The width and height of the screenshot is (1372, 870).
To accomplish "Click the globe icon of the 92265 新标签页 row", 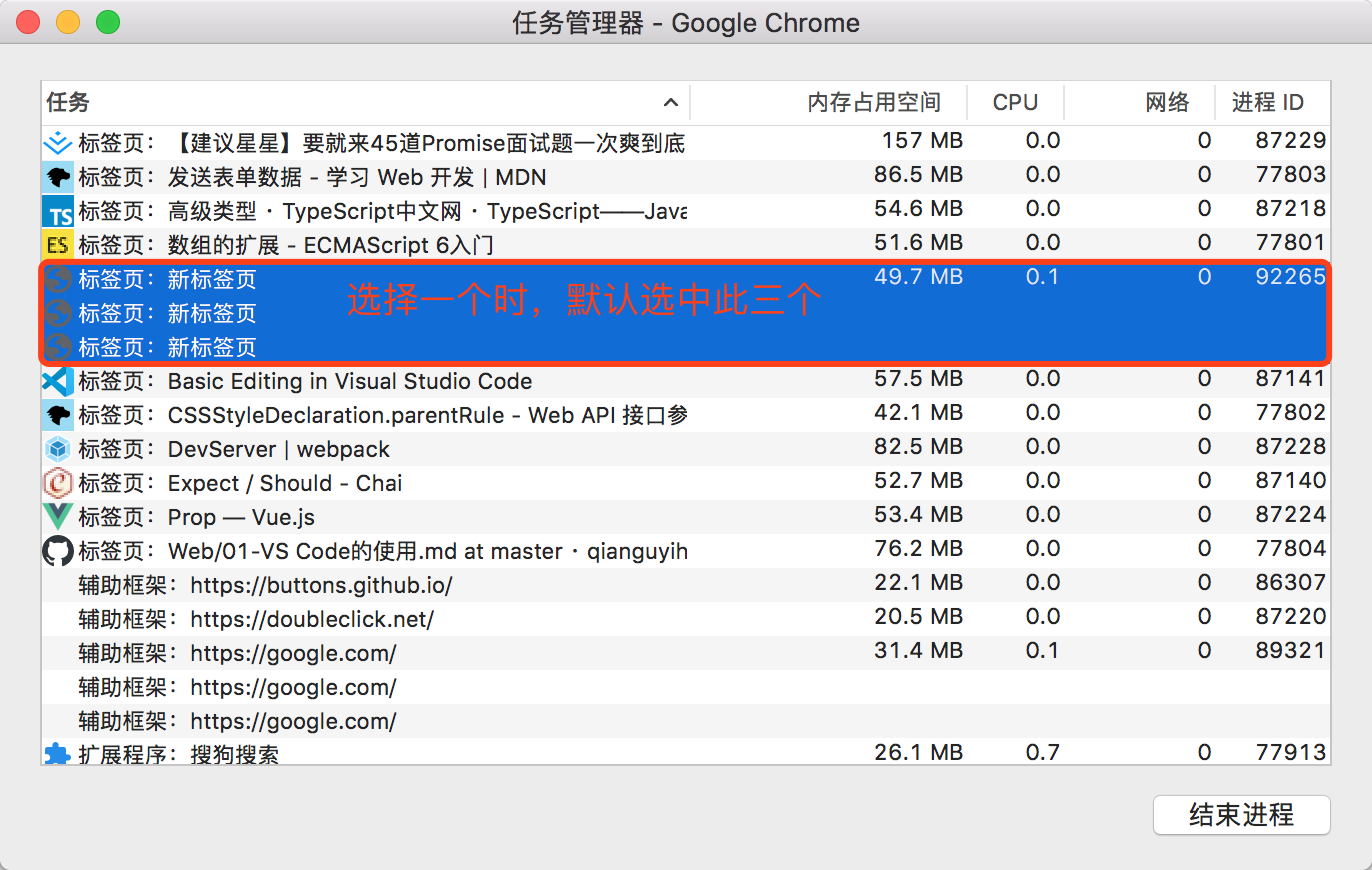I will (x=58, y=279).
